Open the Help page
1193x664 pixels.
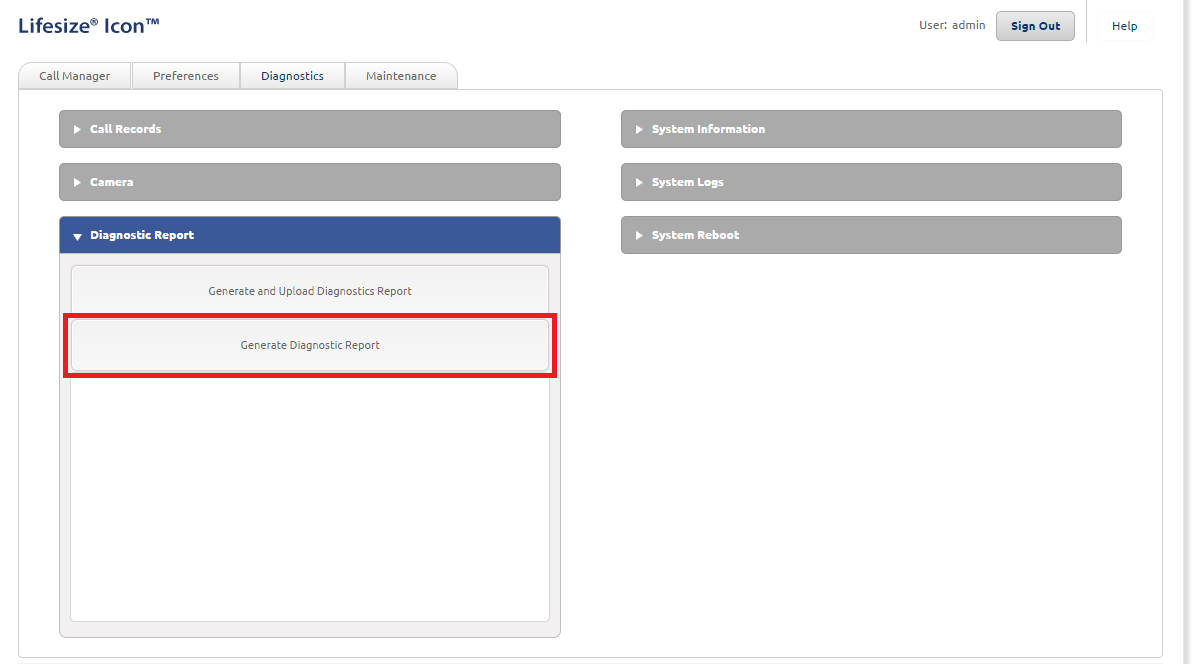pyautogui.click(x=1124, y=25)
